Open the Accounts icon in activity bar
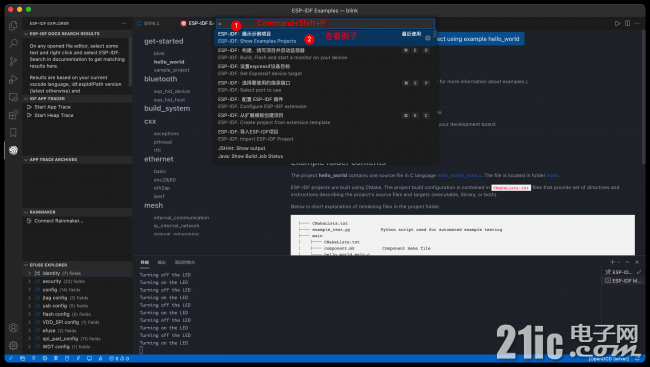 [13, 328]
